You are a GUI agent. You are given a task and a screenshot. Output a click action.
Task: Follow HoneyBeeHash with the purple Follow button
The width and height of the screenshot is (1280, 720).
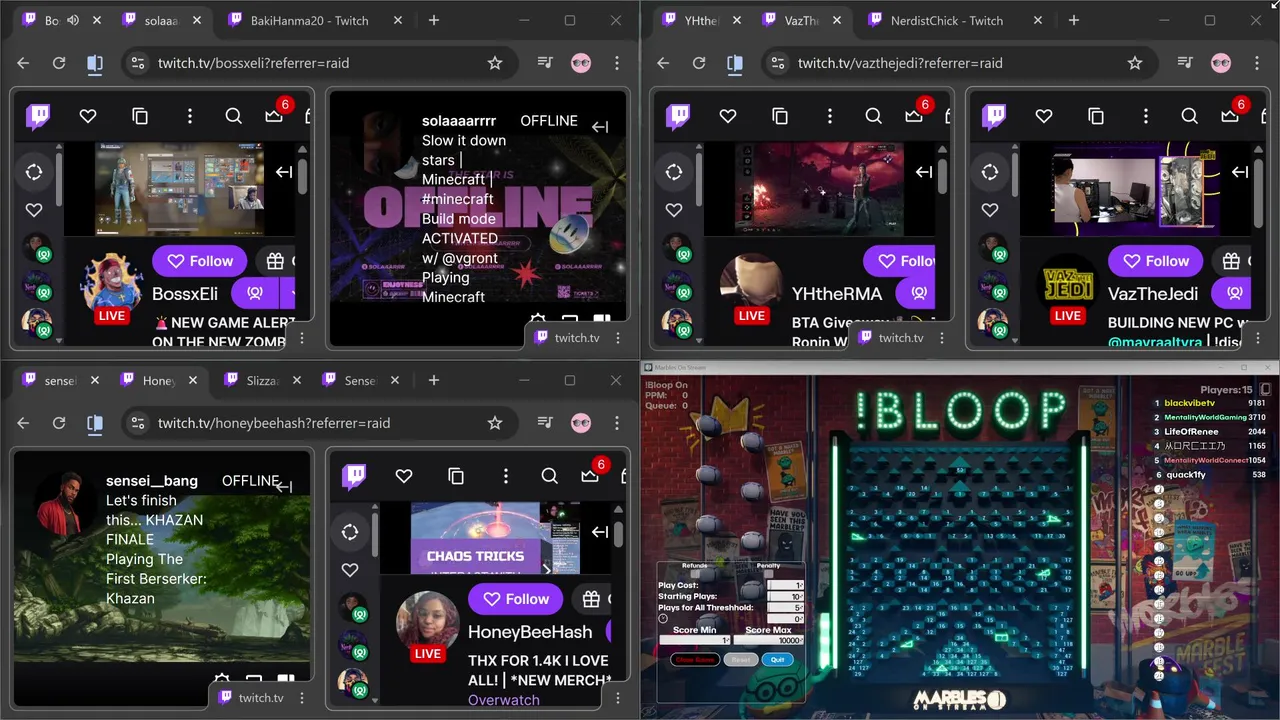(x=516, y=599)
